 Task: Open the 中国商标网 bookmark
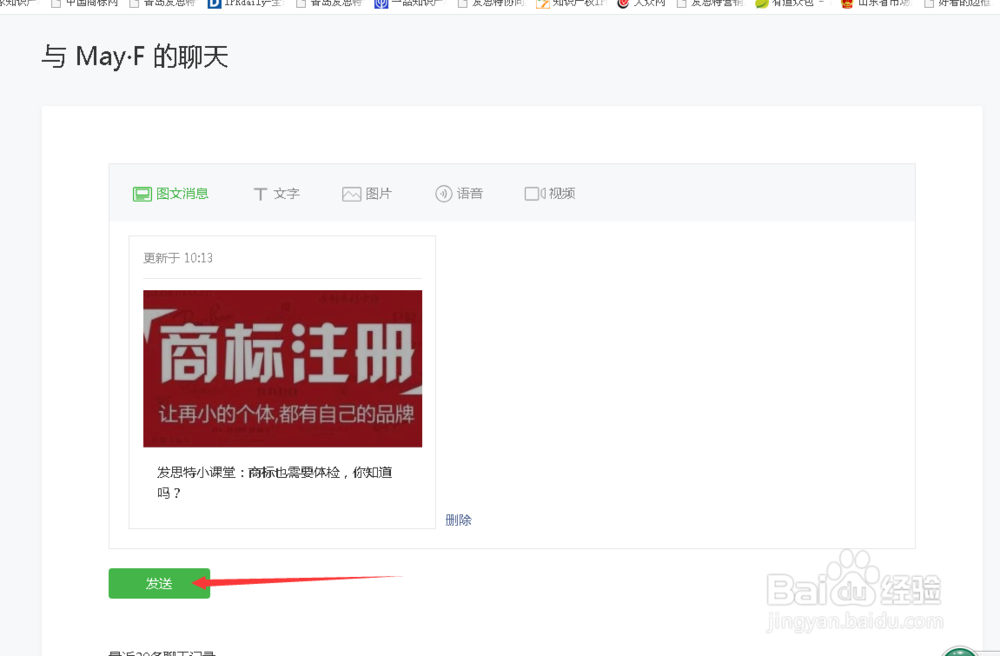coord(85,4)
